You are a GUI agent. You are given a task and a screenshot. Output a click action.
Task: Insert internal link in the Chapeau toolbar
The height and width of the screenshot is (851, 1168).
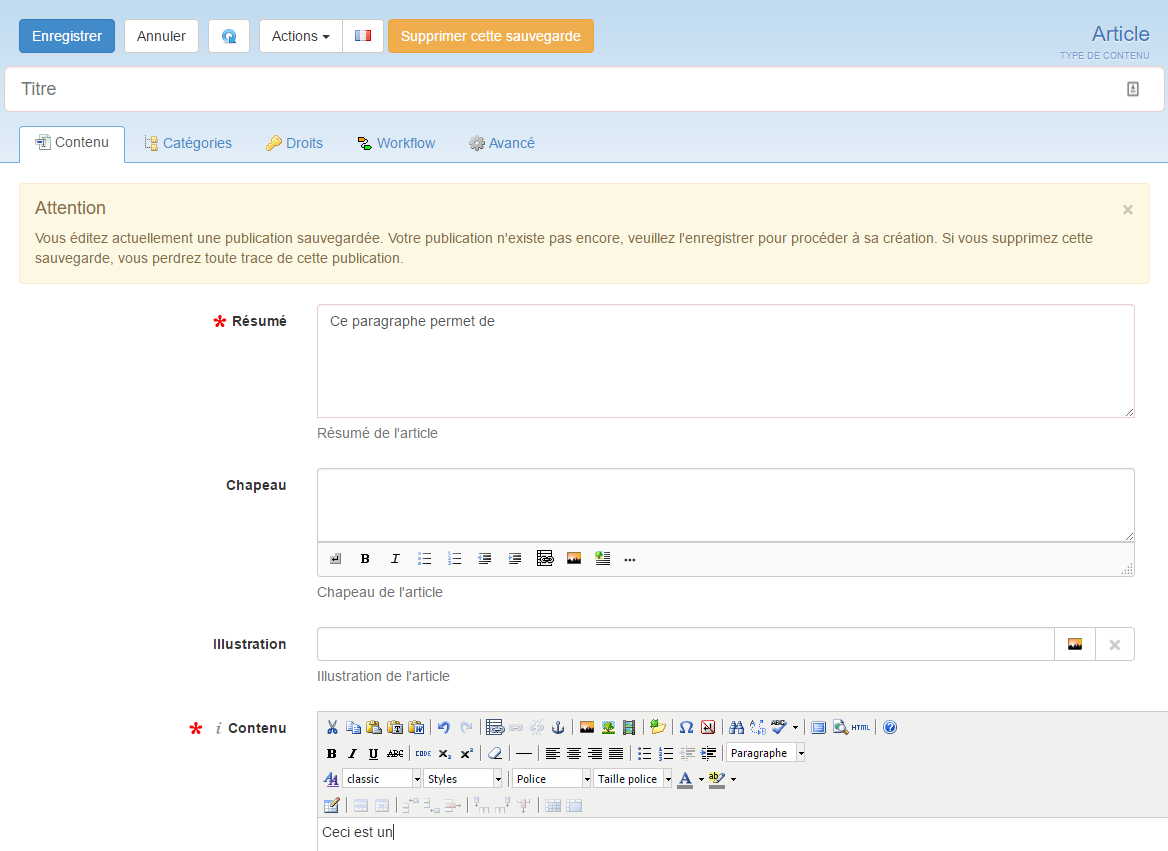pyautogui.click(x=545, y=559)
